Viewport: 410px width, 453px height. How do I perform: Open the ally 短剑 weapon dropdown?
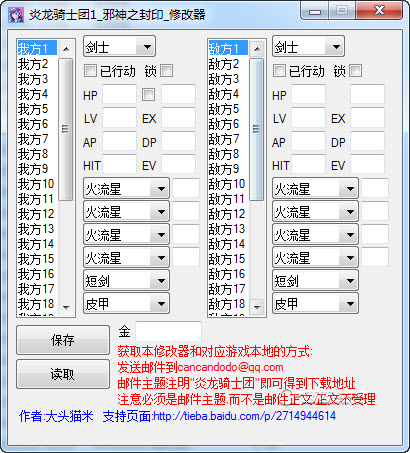click(126, 281)
